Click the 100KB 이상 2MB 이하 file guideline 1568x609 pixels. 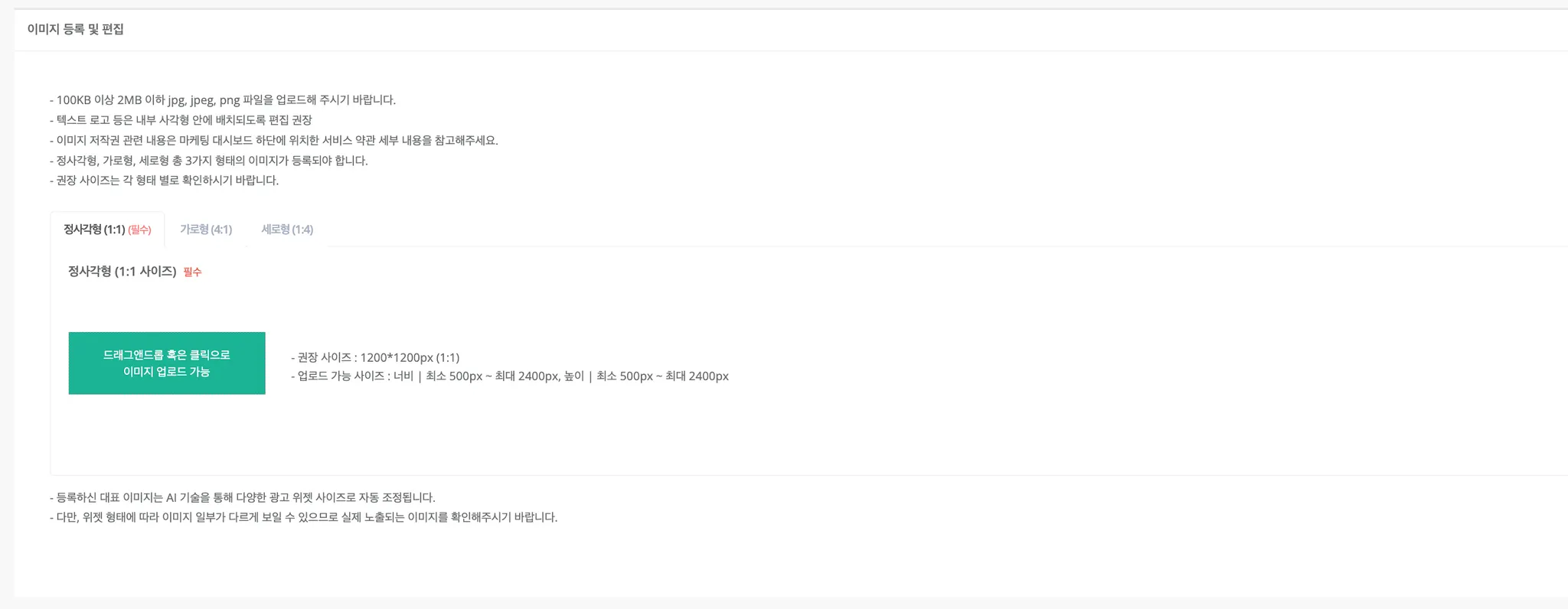pos(223,100)
